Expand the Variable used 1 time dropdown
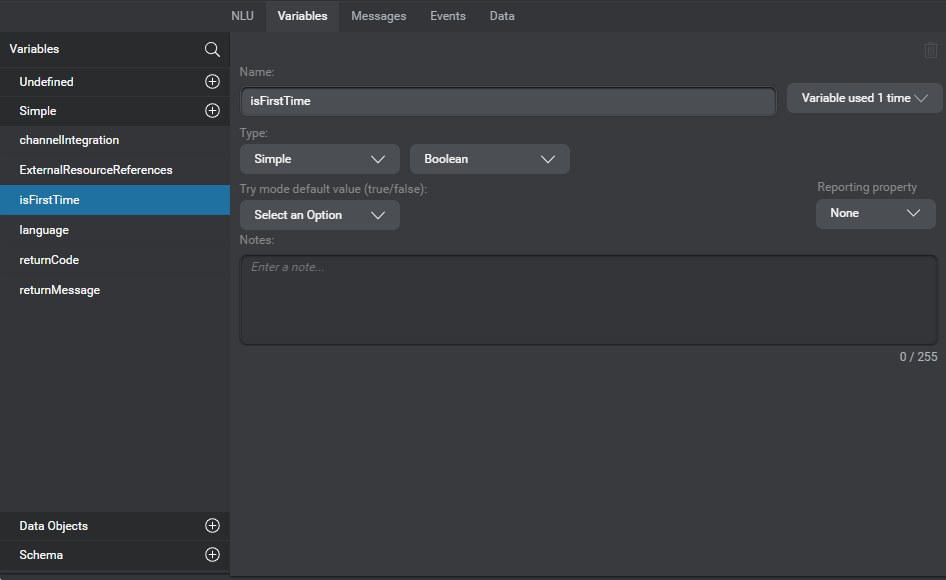The image size is (946, 580). 863,97
